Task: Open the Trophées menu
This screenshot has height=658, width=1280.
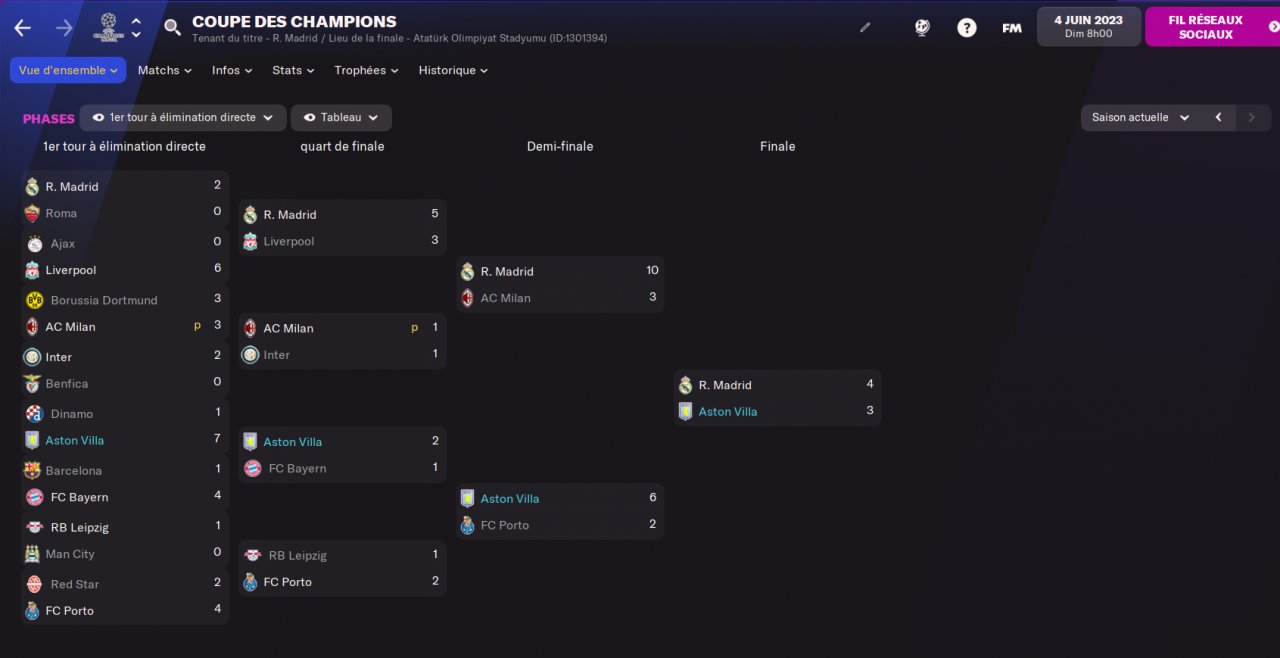Action: click(x=366, y=71)
